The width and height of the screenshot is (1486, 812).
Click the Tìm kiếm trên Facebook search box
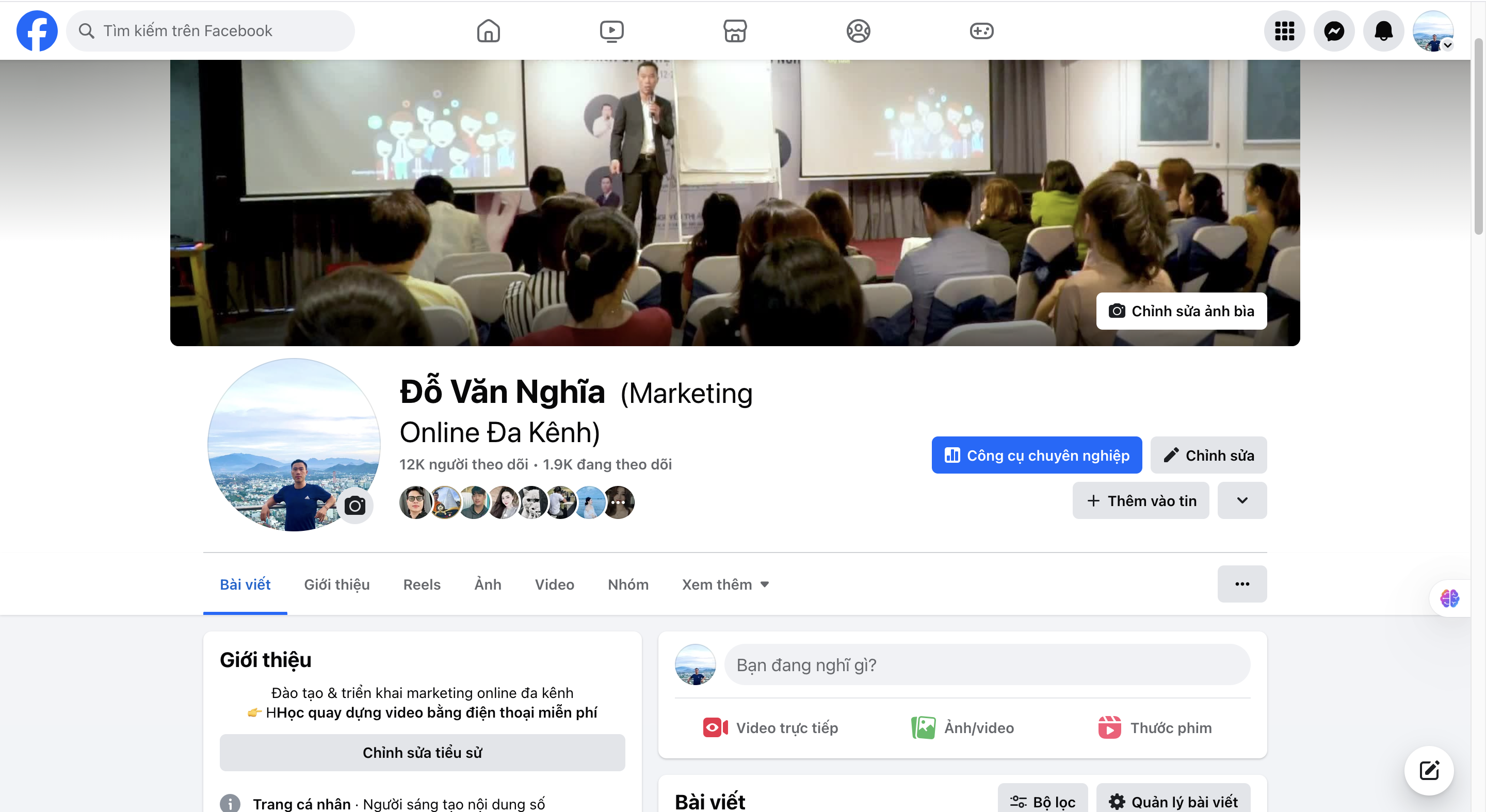(x=211, y=30)
